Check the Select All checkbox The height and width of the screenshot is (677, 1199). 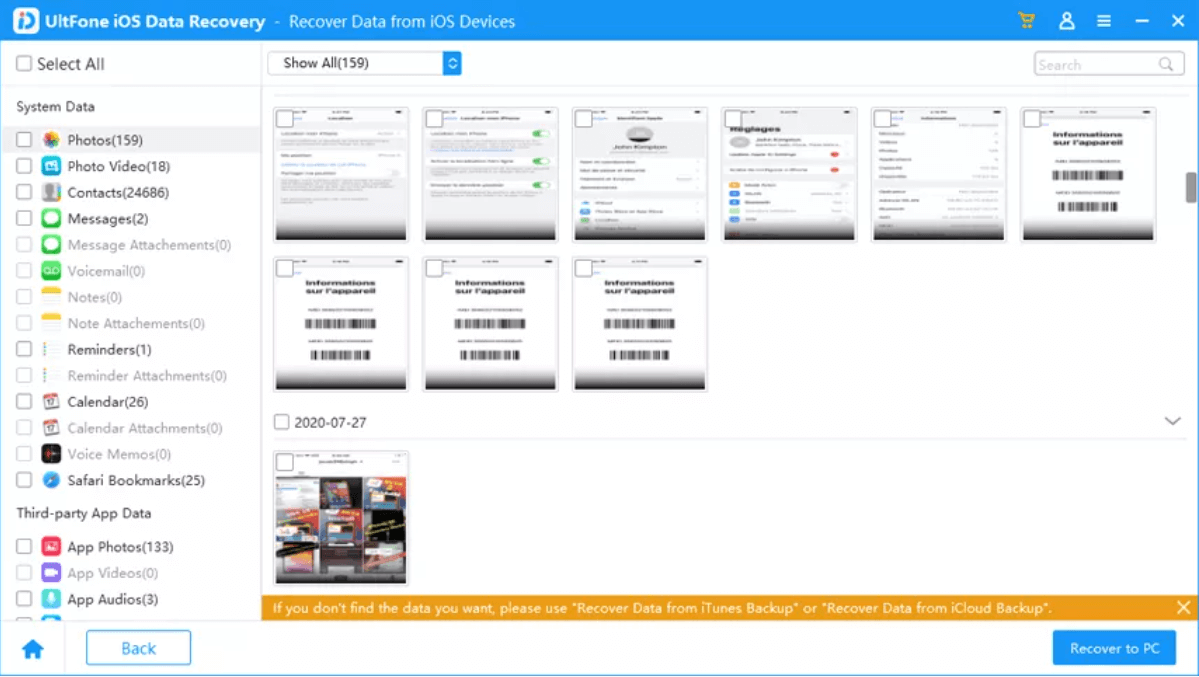pos(22,63)
